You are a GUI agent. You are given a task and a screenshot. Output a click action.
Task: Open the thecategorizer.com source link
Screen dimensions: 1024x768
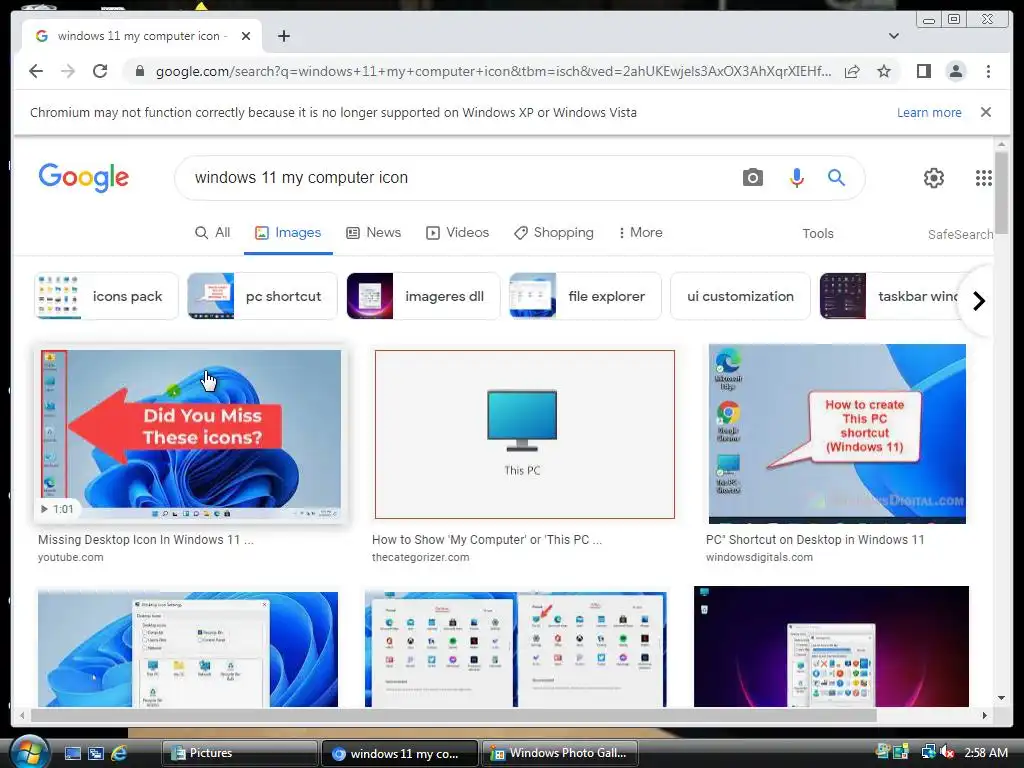pos(421,557)
